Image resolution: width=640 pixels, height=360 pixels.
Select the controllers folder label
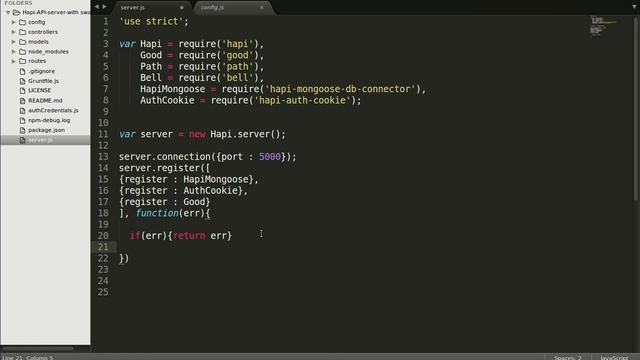(x=43, y=32)
